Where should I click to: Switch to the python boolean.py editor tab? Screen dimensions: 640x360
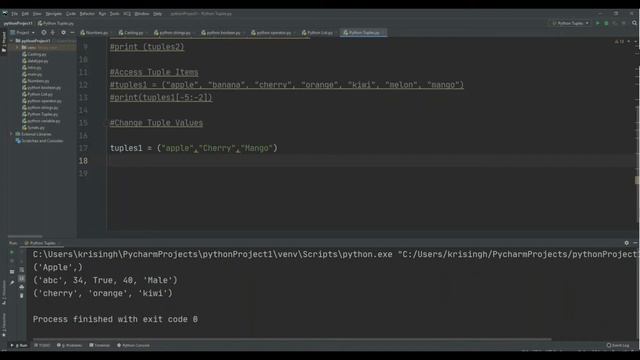click(221, 33)
